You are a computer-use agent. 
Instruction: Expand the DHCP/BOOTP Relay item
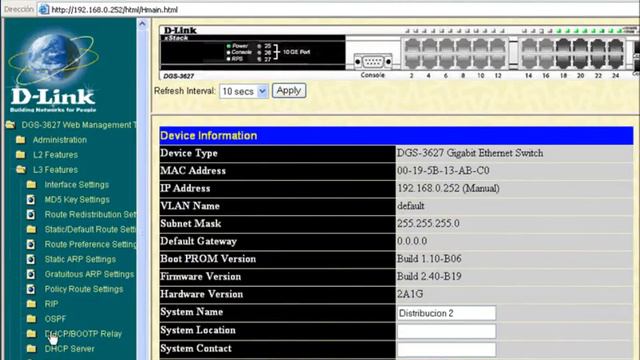pos(83,334)
